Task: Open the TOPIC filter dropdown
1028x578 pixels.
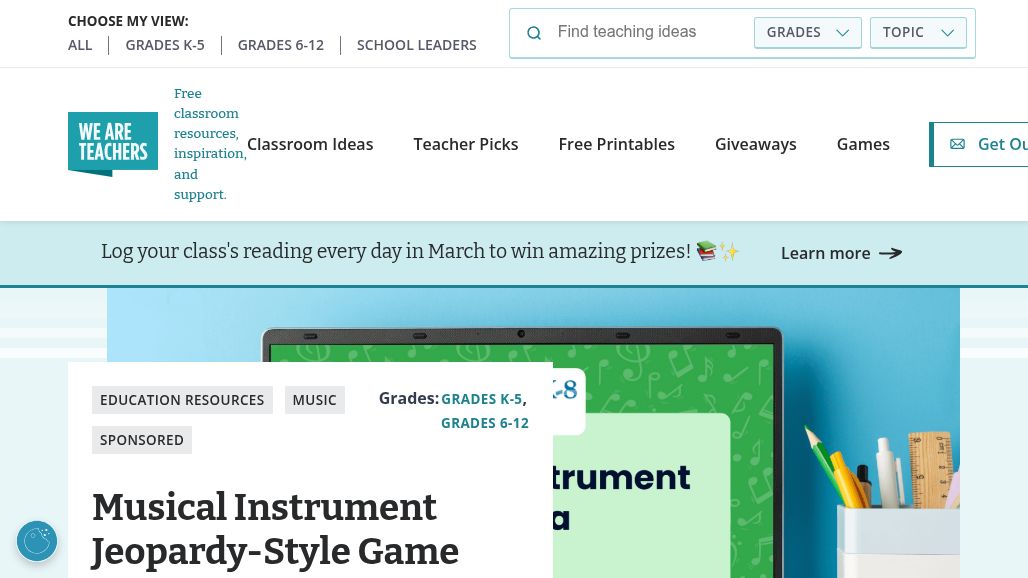Action: point(917,32)
